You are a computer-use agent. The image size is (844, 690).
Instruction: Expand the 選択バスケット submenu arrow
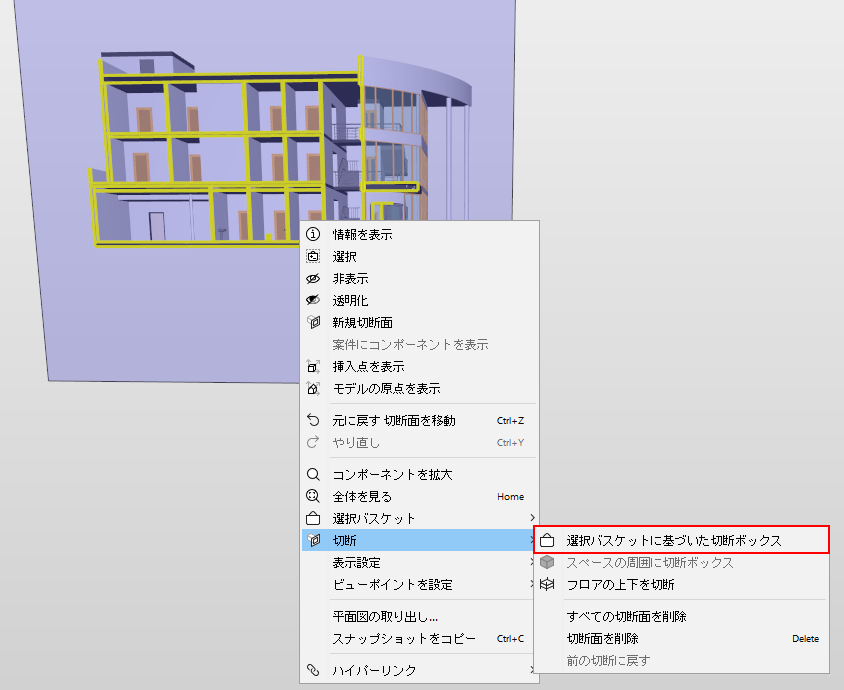pos(532,518)
